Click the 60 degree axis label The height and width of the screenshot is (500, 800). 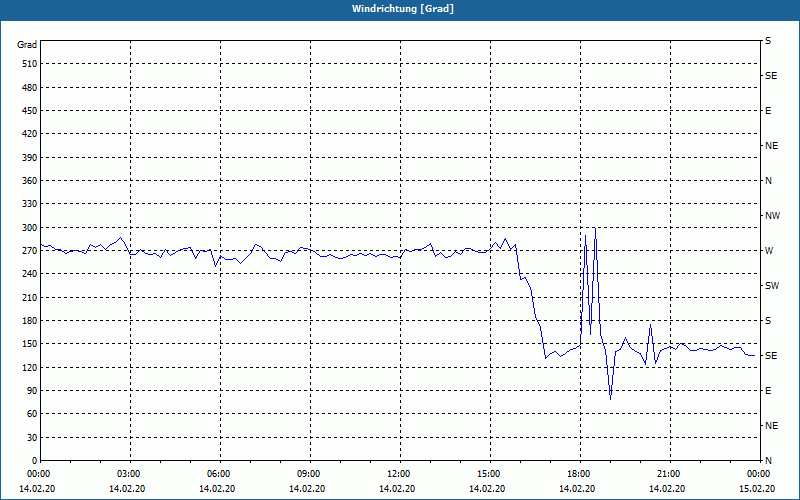[32, 414]
